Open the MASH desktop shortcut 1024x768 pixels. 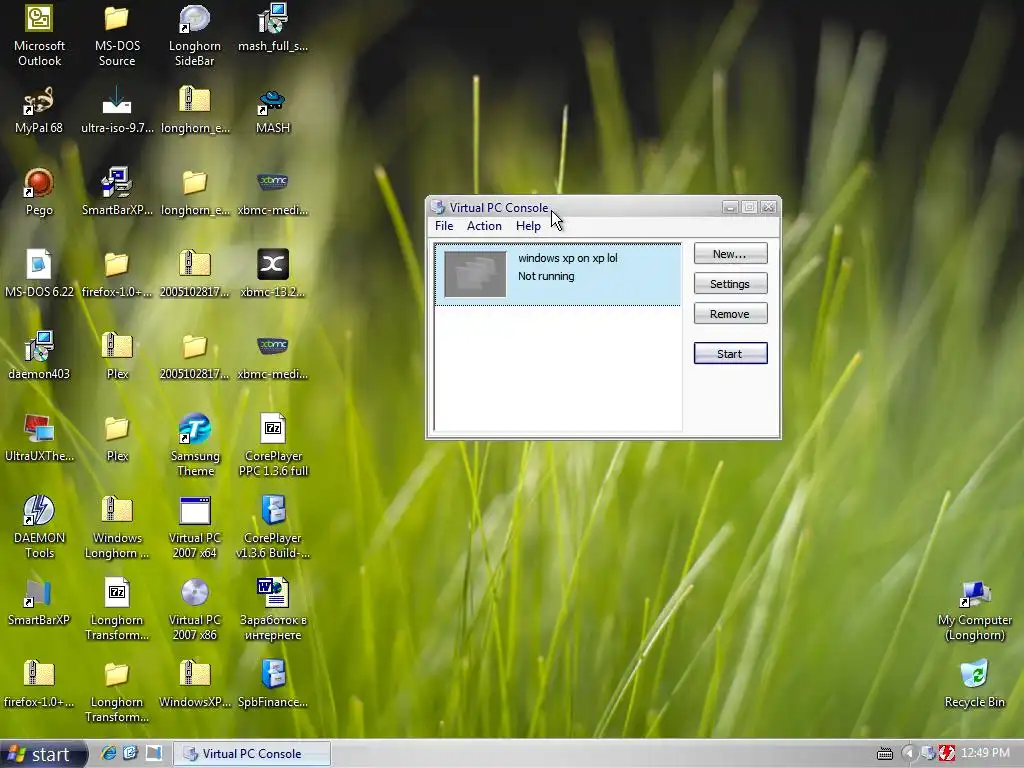(272, 110)
